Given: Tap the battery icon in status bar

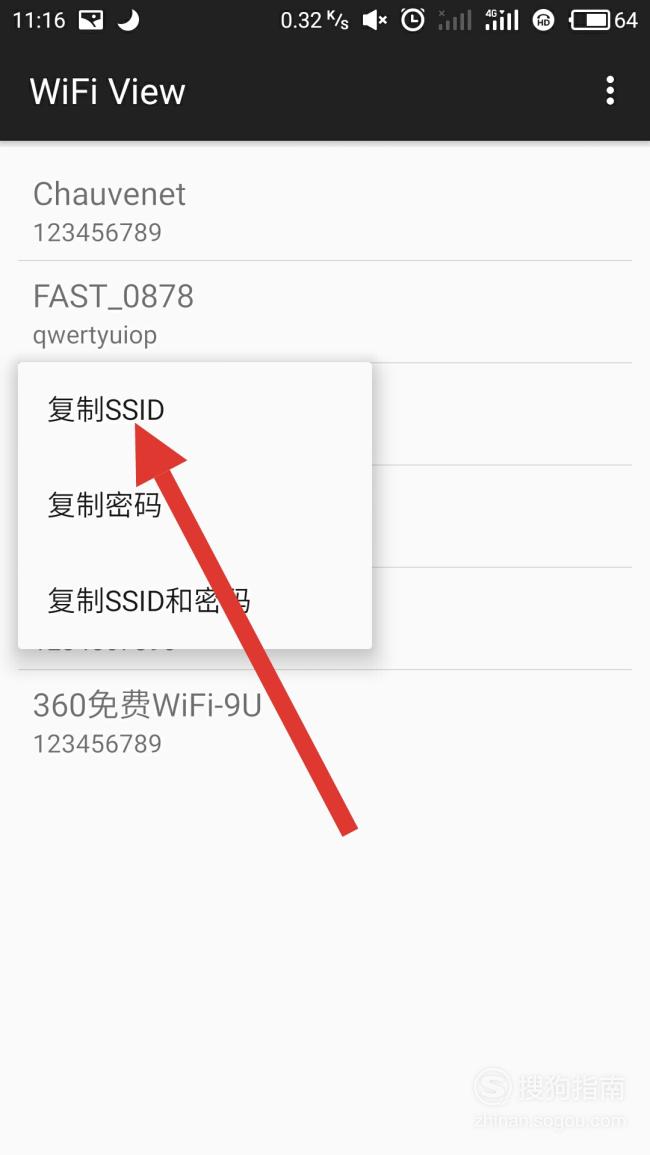Looking at the screenshot, I should coord(590,20).
